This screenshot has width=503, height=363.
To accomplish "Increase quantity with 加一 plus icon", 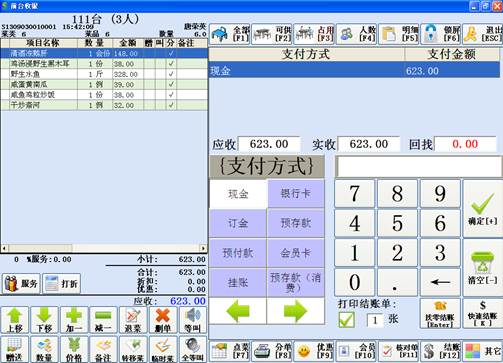I will click(x=74, y=320).
